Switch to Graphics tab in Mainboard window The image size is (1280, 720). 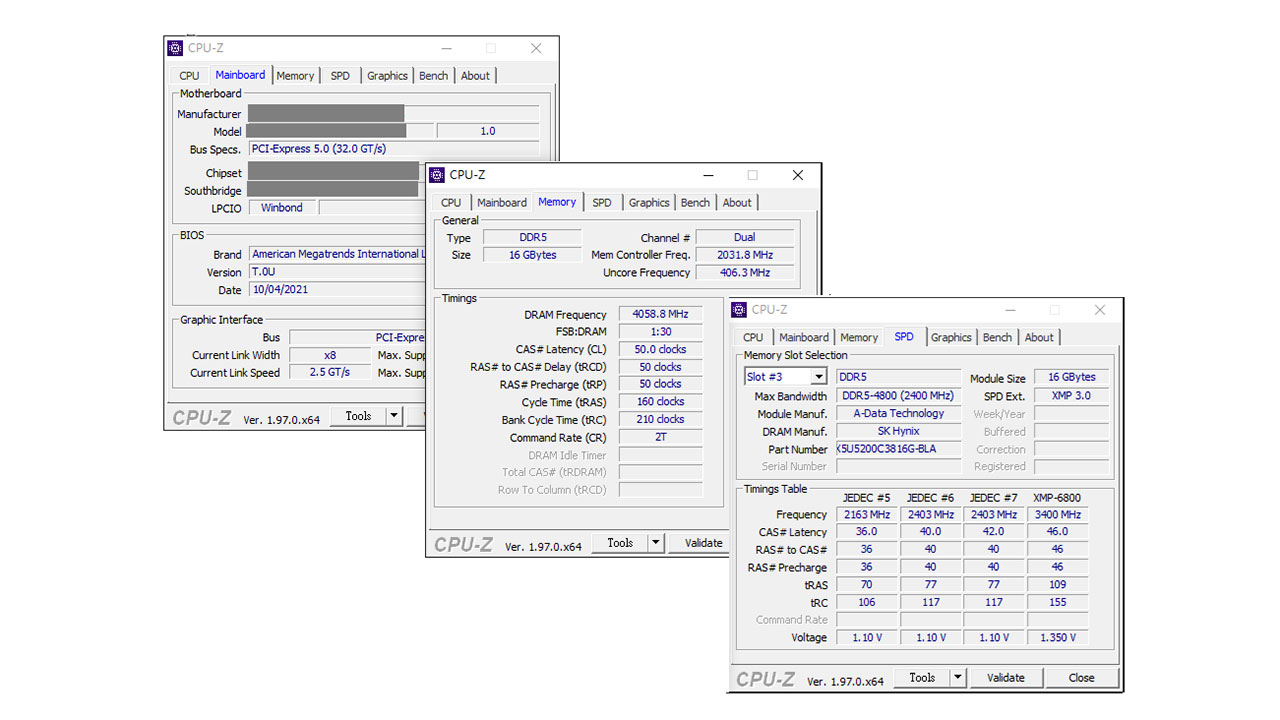pyautogui.click(x=387, y=76)
